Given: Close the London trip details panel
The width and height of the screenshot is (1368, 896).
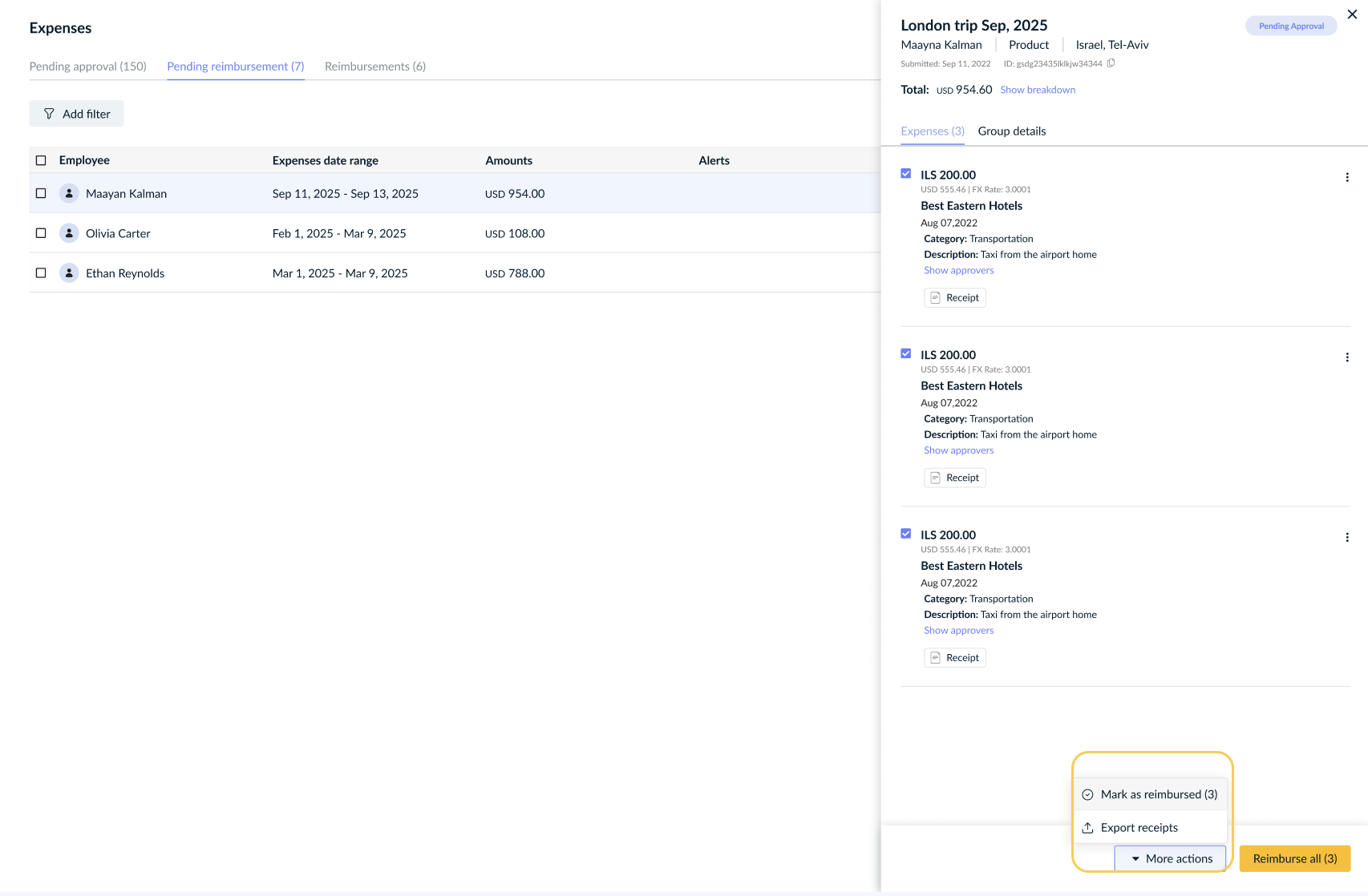Looking at the screenshot, I should (1352, 14).
